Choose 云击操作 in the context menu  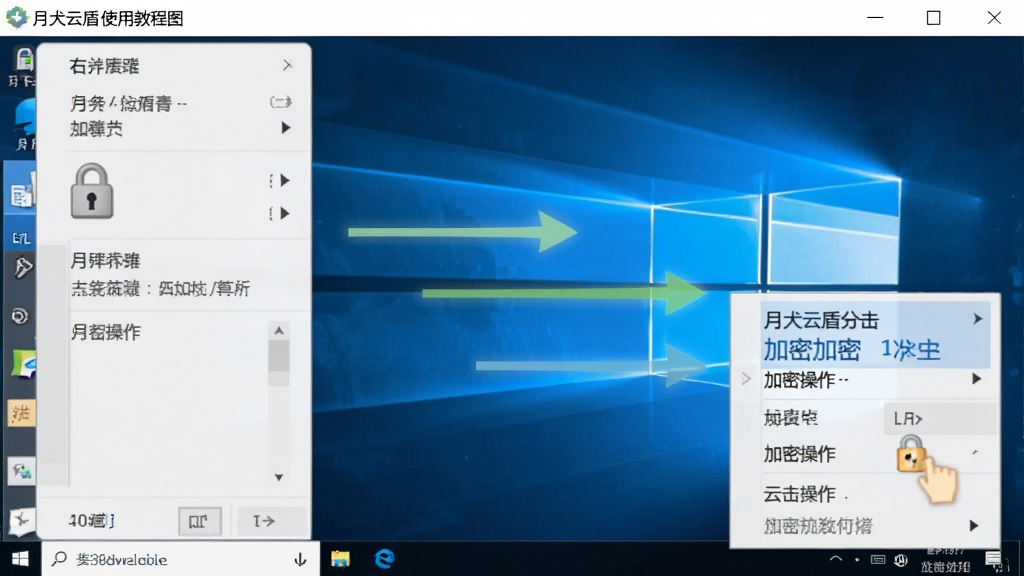(799, 494)
